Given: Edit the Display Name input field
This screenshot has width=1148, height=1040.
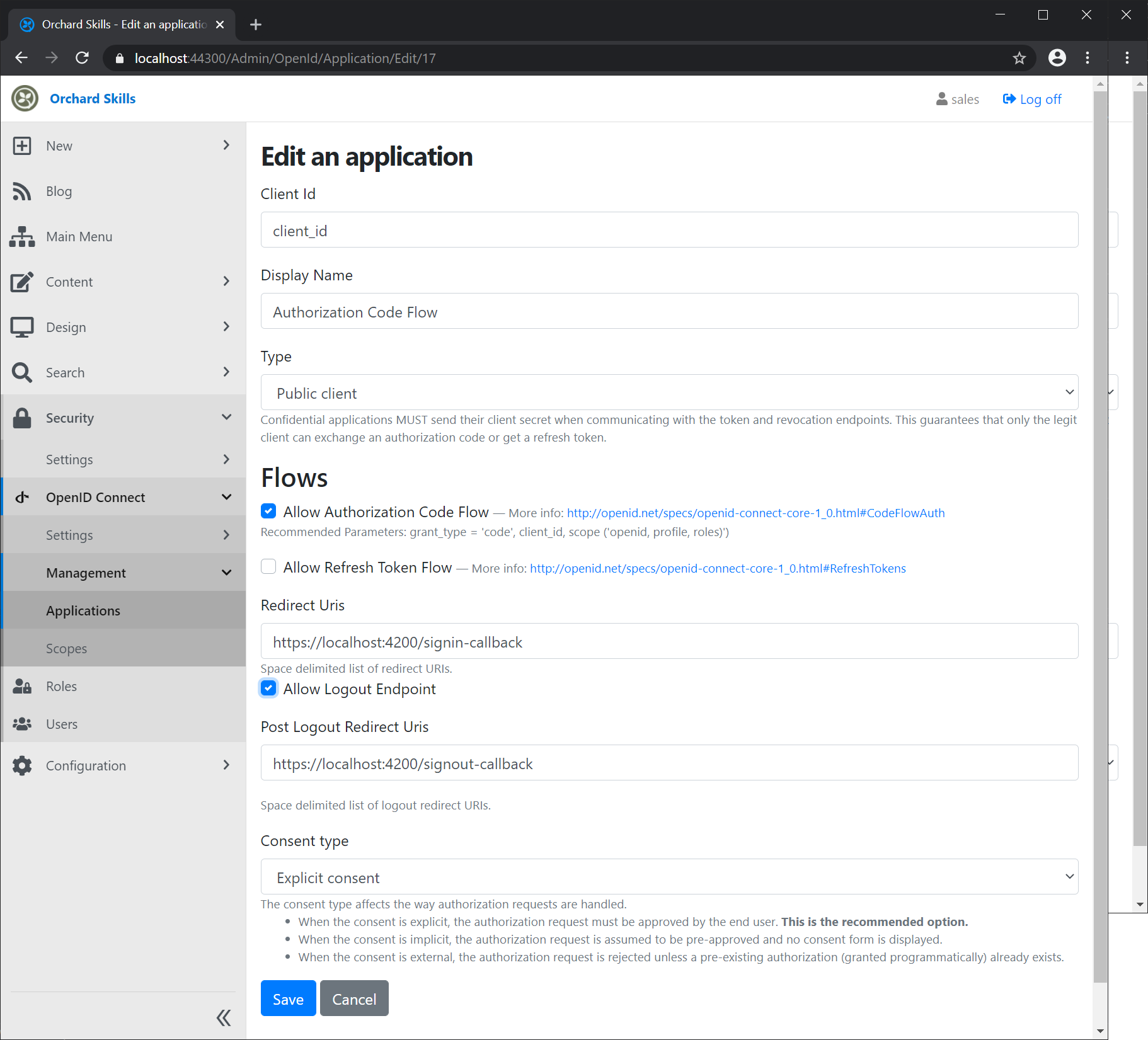Looking at the screenshot, I should tap(669, 311).
